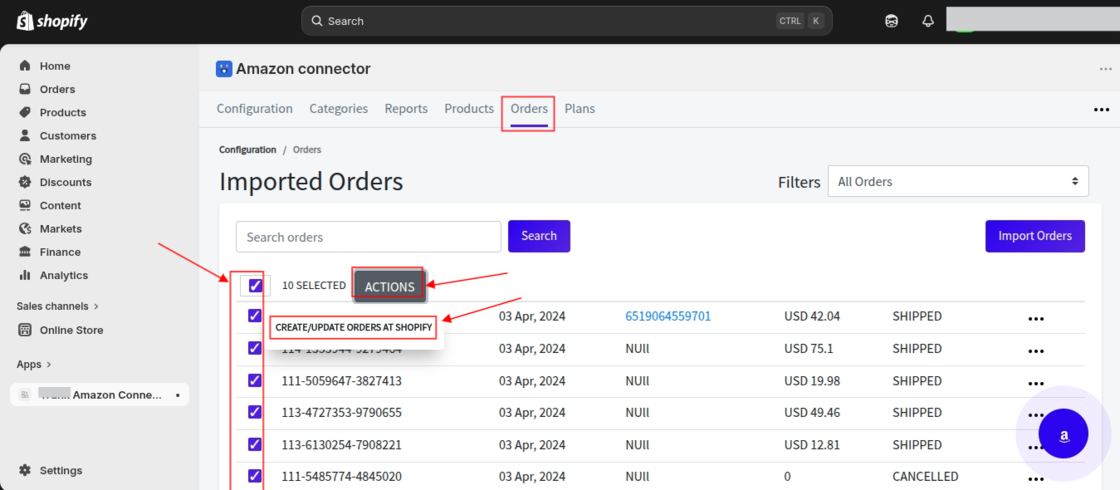Image resolution: width=1120 pixels, height=490 pixels.
Task: Click the Sidekick assistant icon in top bar
Action: (x=891, y=21)
